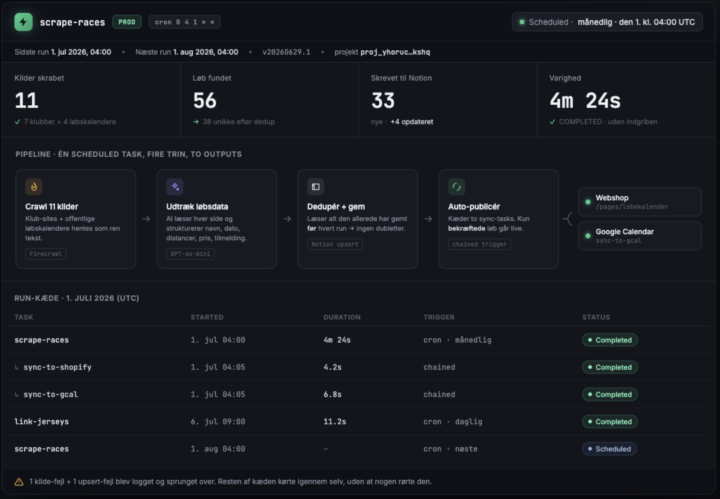720x499 pixels.
Task: Click the sync icon on Auto-publicér card
Action: coord(457,187)
